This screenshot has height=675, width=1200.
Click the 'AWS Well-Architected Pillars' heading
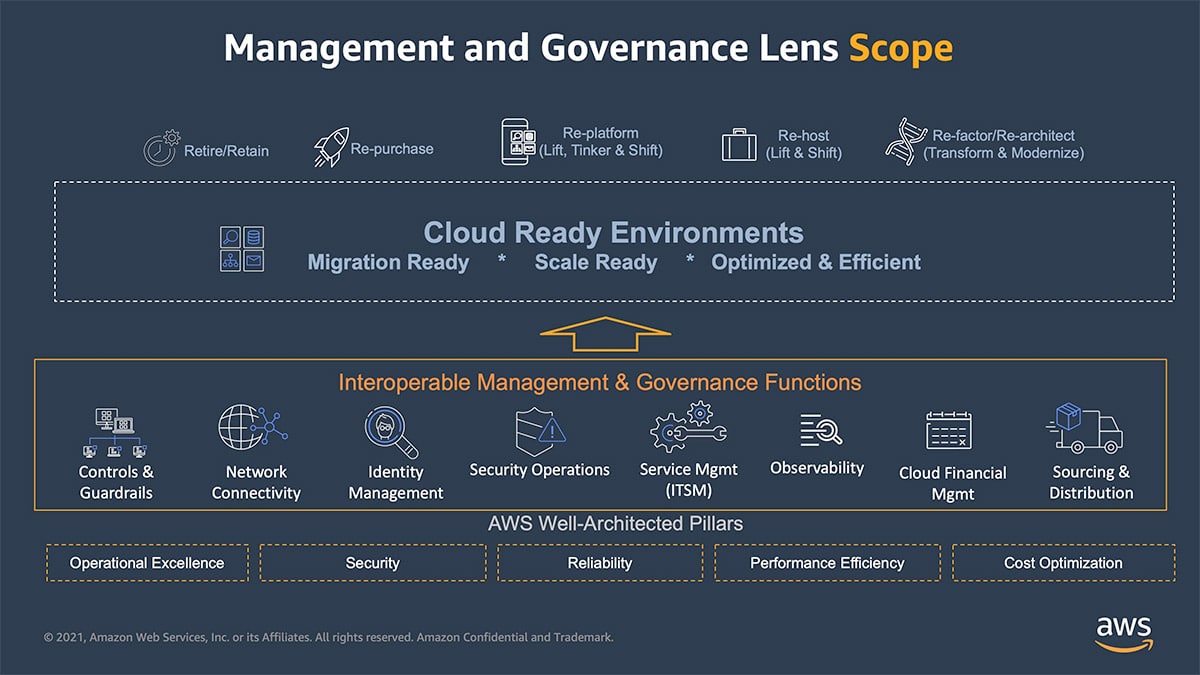click(615, 524)
